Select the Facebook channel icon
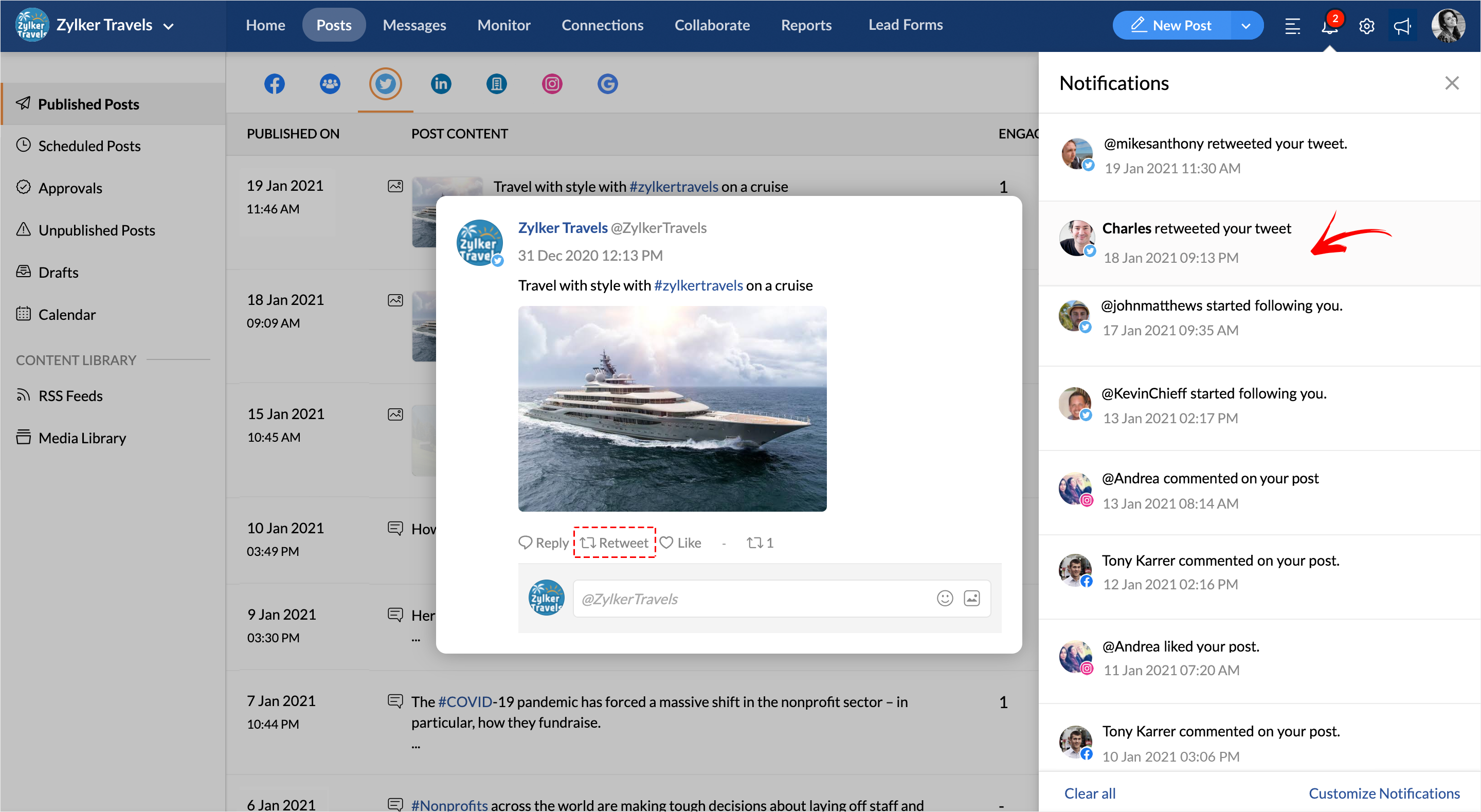Viewport: 1481px width, 812px height. 274,84
